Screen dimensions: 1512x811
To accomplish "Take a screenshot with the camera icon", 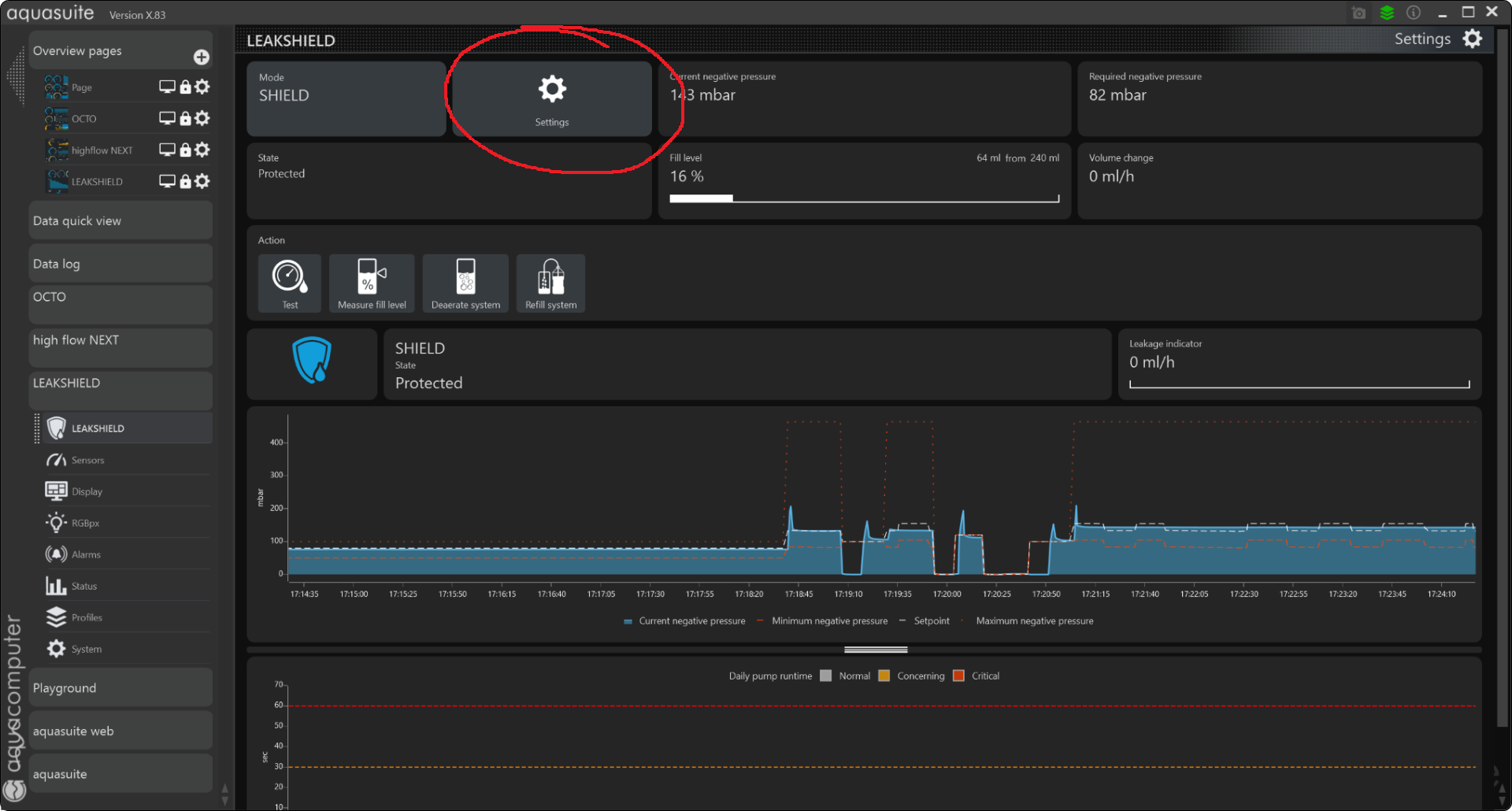I will [x=1358, y=13].
